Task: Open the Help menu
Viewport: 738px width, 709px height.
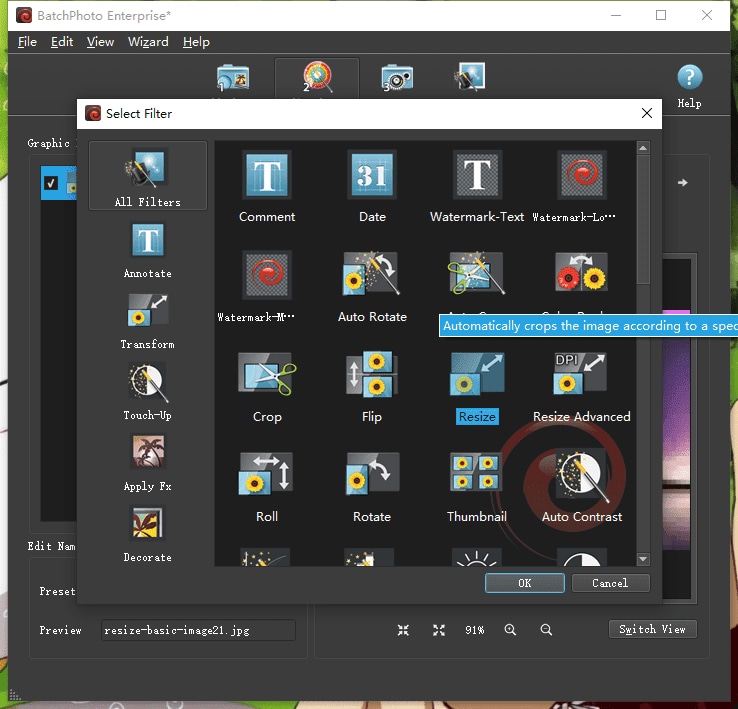Action: 196,42
